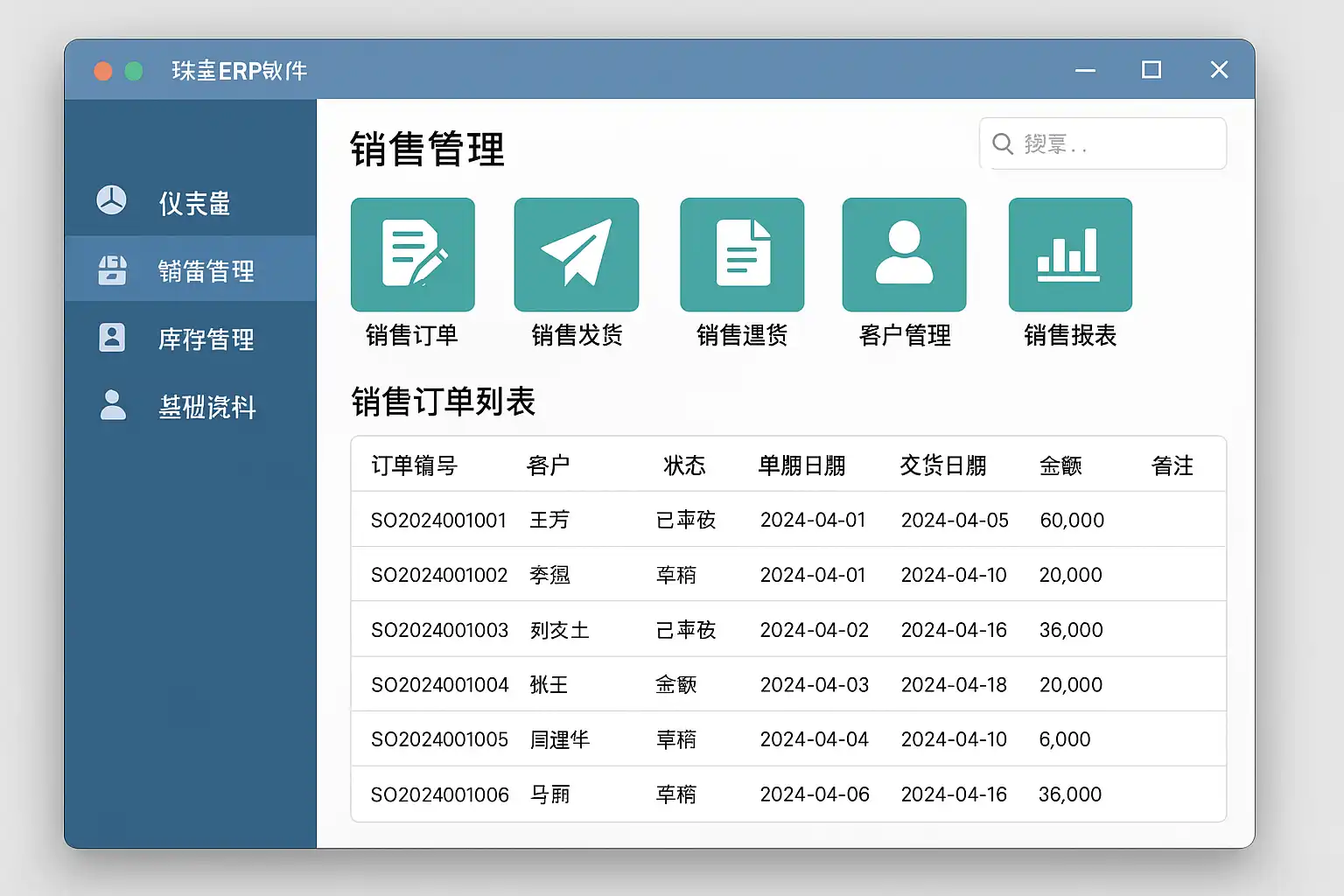Open 销售发货 paper plane icon
This screenshot has width=1344, height=896.
click(x=576, y=255)
